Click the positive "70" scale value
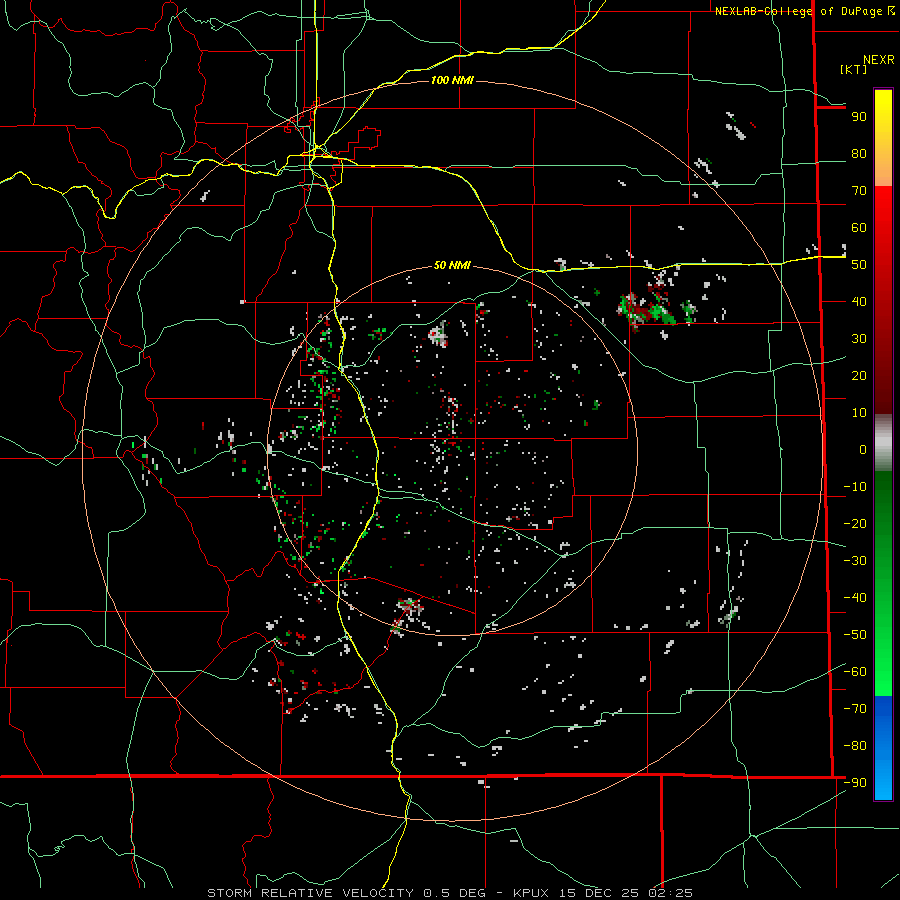 [859, 191]
